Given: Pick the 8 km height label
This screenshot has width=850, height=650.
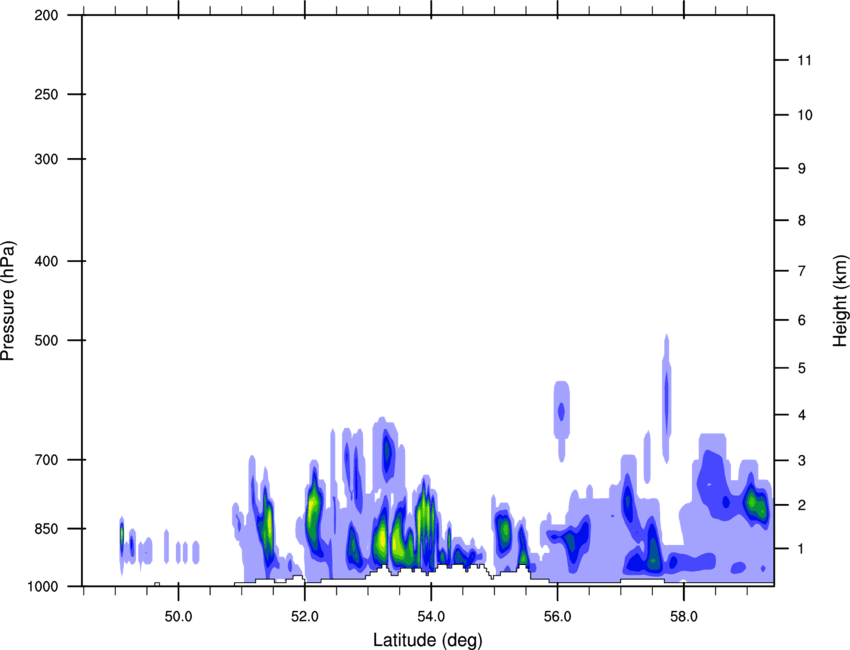Looking at the screenshot, I should pos(802,220).
